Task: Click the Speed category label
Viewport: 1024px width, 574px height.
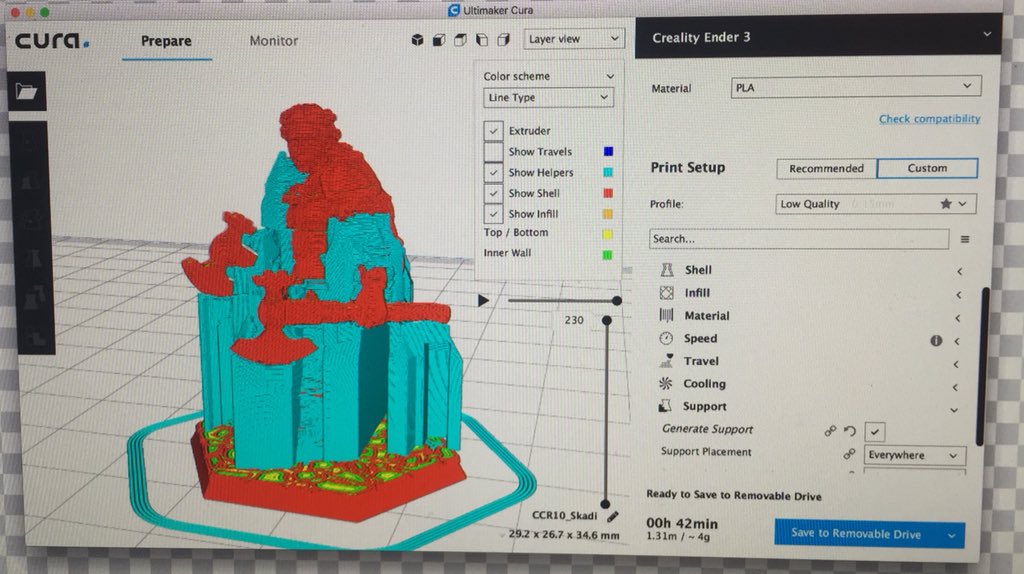Action: 700,338
